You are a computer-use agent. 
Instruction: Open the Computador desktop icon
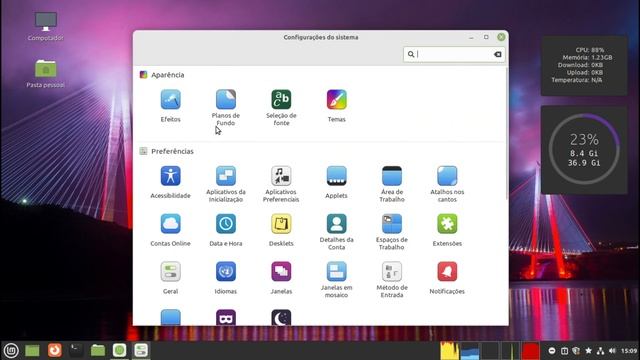tap(46, 26)
